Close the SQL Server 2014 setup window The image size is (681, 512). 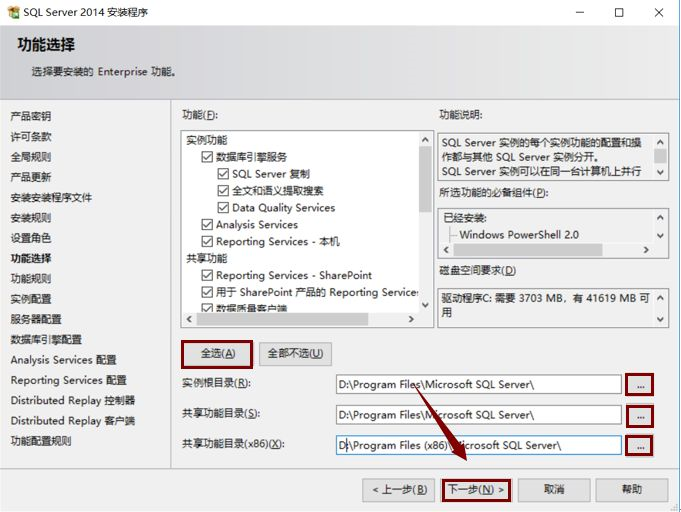click(x=659, y=13)
